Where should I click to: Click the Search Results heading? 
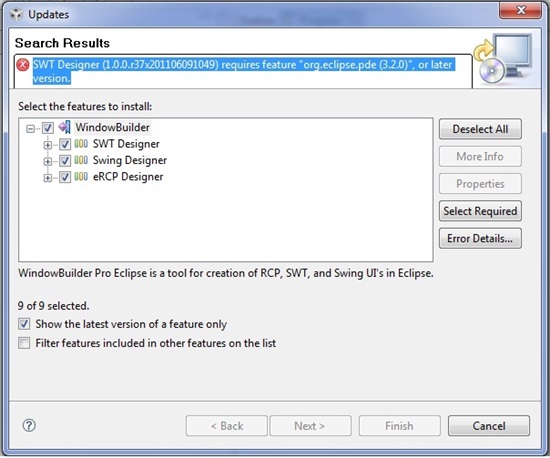[x=62, y=43]
